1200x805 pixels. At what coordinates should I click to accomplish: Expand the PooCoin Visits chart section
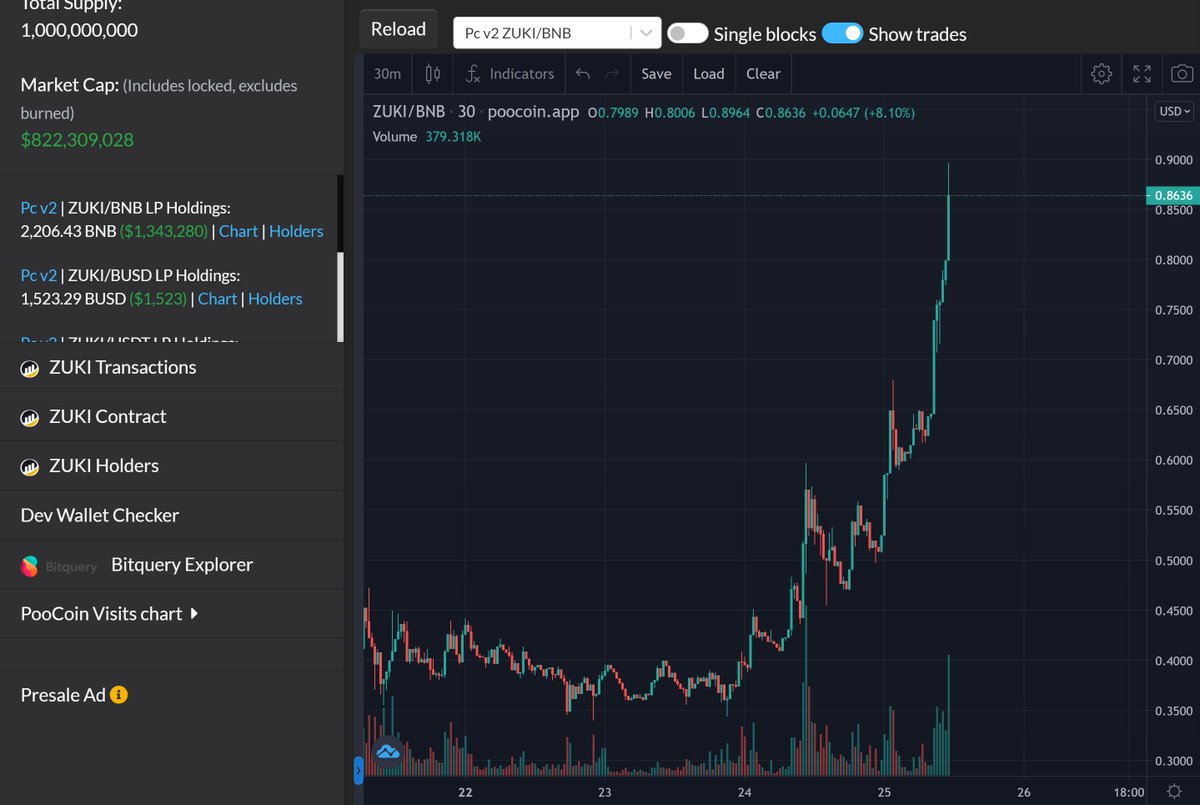coord(110,614)
